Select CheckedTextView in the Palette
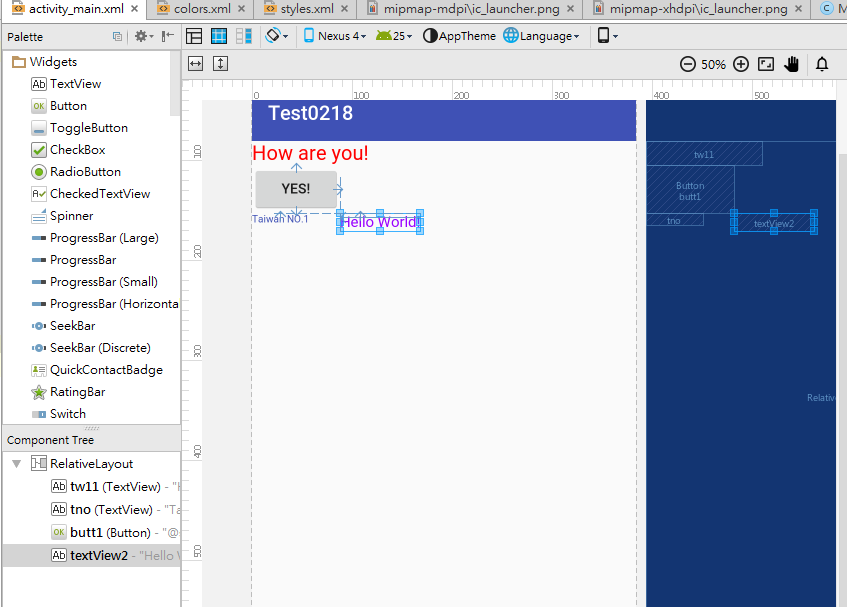 coord(100,194)
